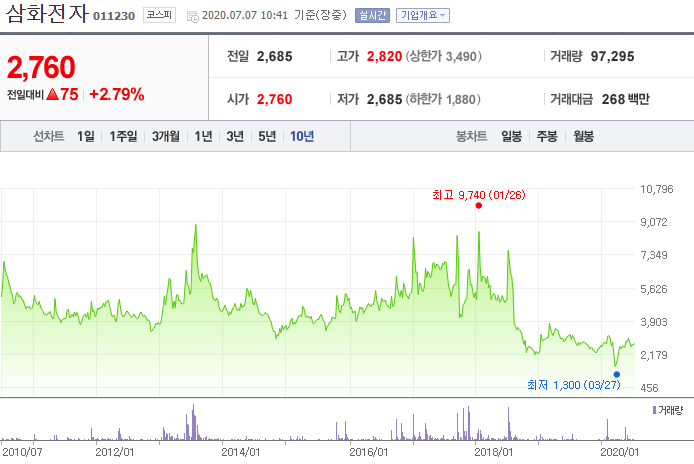
Task: Click the 2018/01 x-axis label
Action: pyautogui.click(x=494, y=452)
